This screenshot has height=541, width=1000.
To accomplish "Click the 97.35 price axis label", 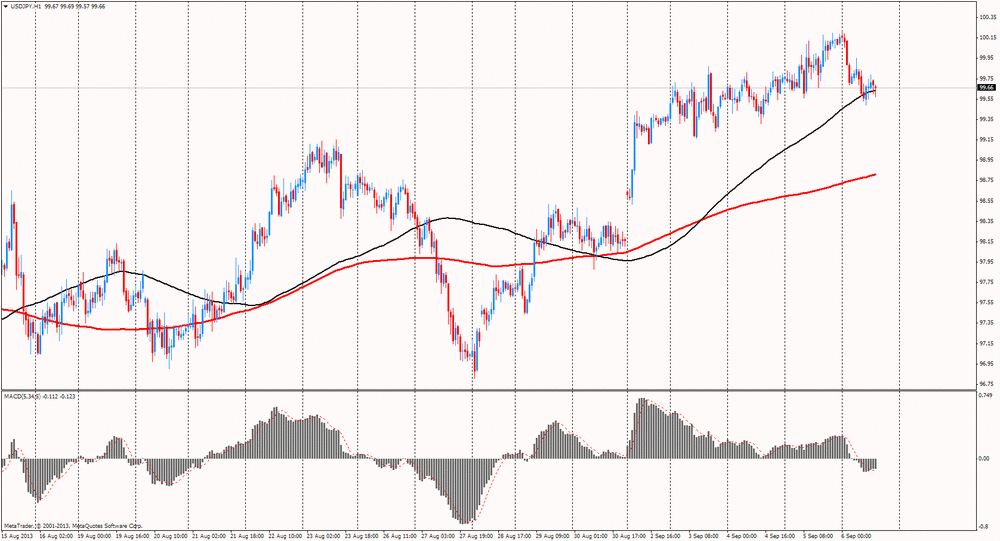I will [986, 323].
